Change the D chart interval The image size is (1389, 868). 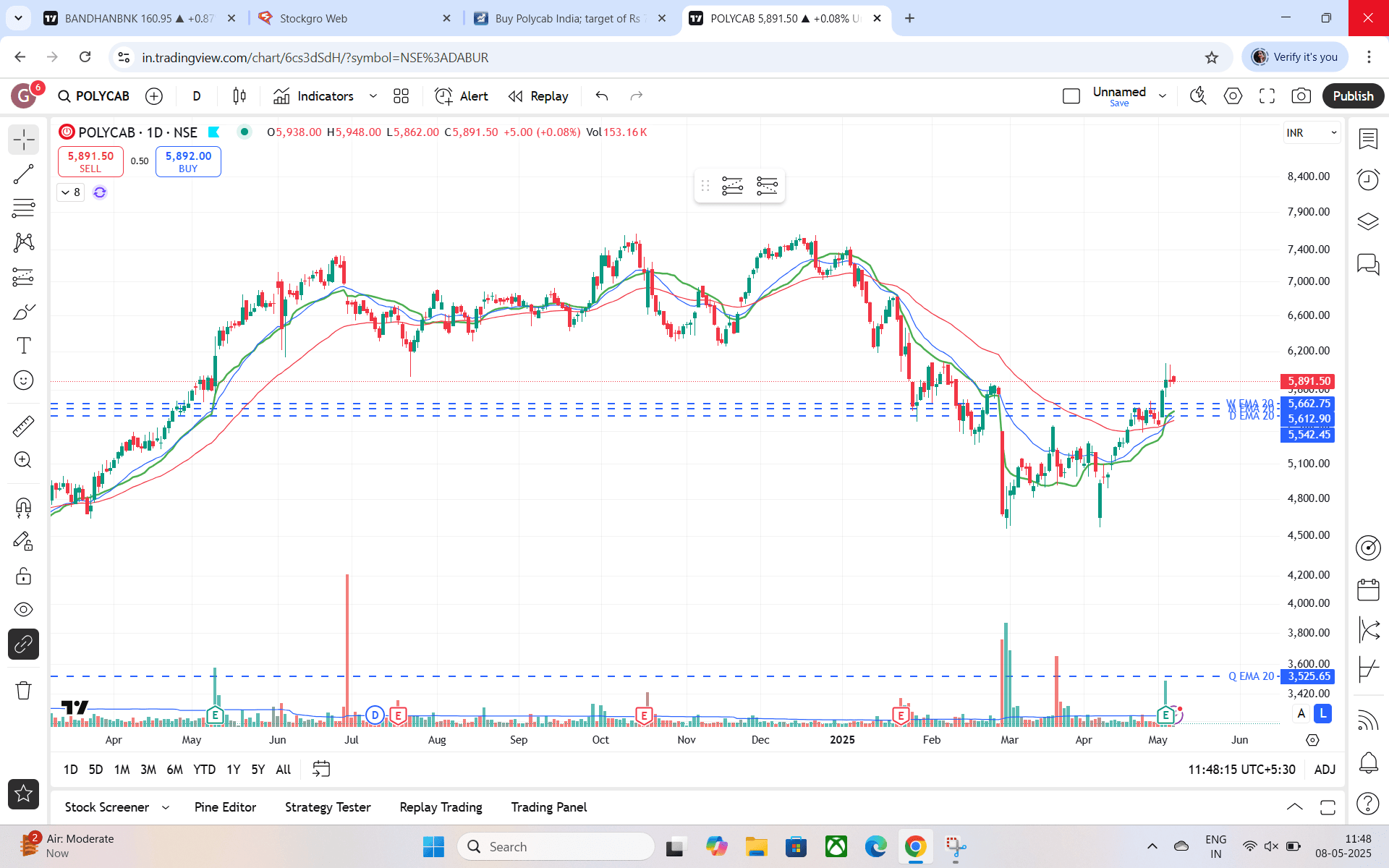[x=197, y=96]
